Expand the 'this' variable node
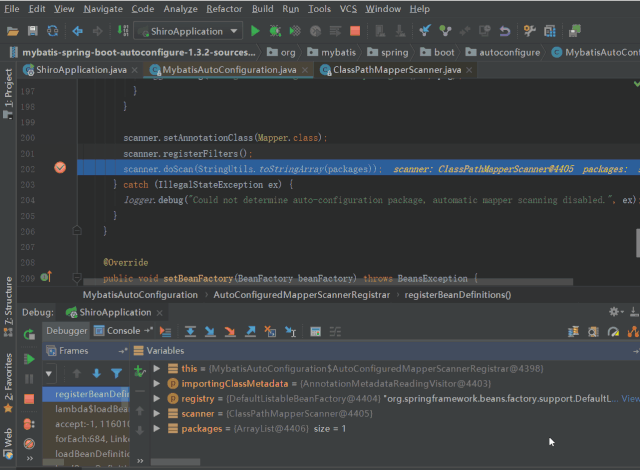The height and width of the screenshot is (470, 640). (x=156, y=368)
